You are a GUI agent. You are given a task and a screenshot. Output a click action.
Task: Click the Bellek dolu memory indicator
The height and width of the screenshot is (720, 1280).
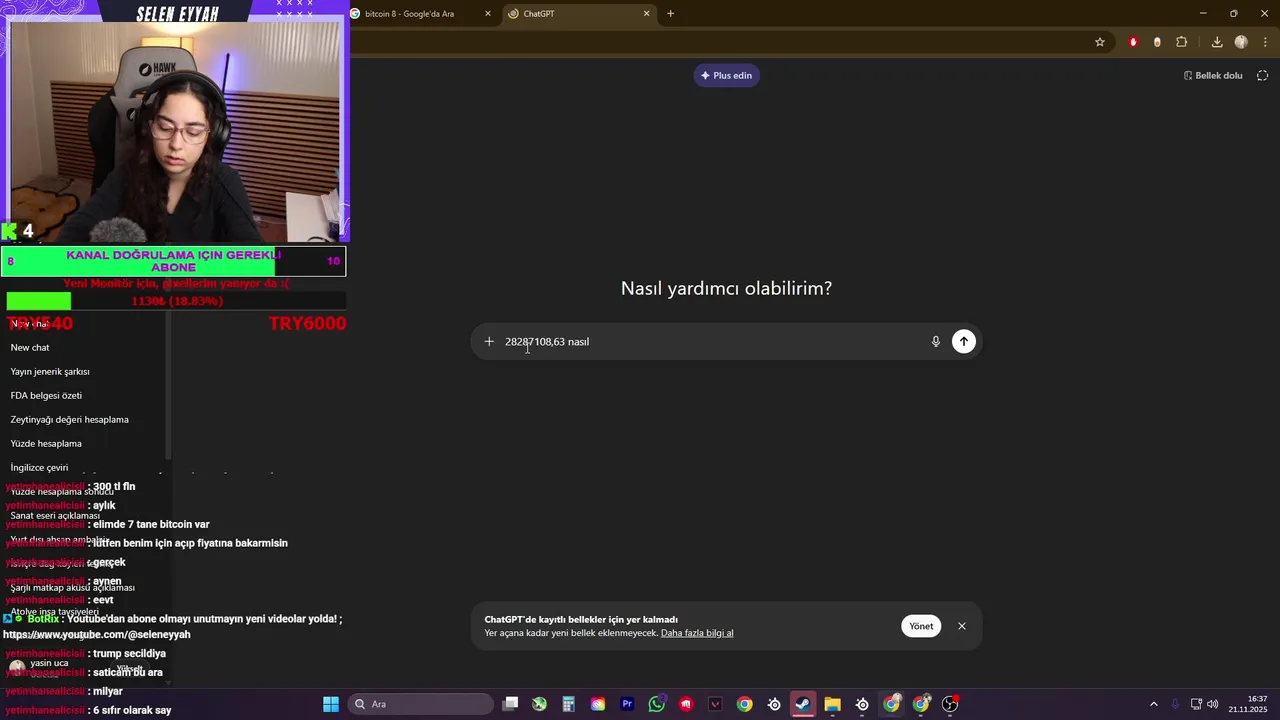(x=1213, y=75)
